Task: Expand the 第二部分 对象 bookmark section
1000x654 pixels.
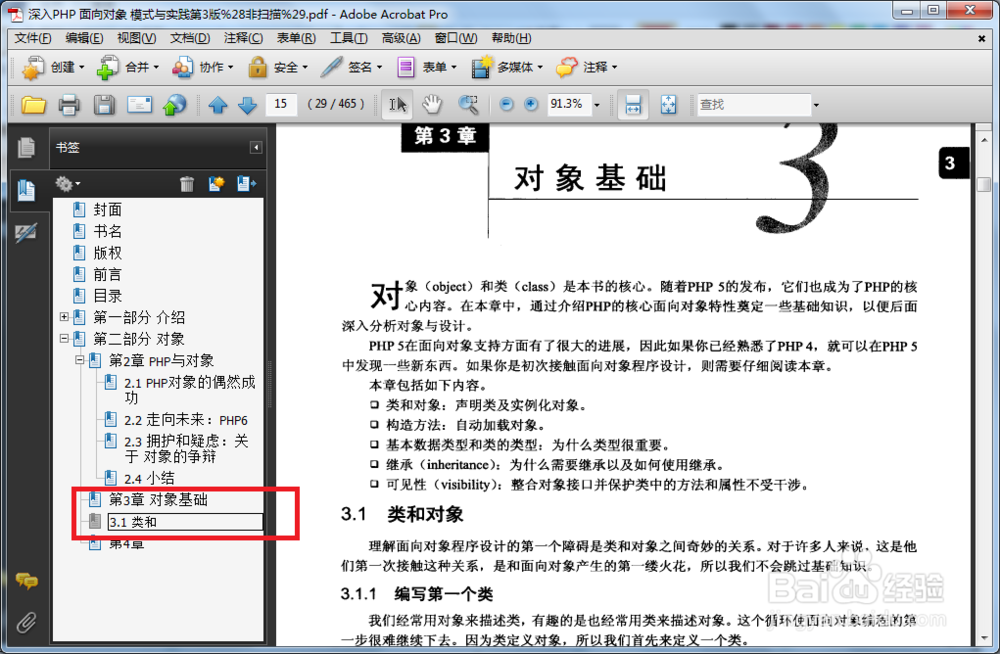Action: tap(66, 338)
